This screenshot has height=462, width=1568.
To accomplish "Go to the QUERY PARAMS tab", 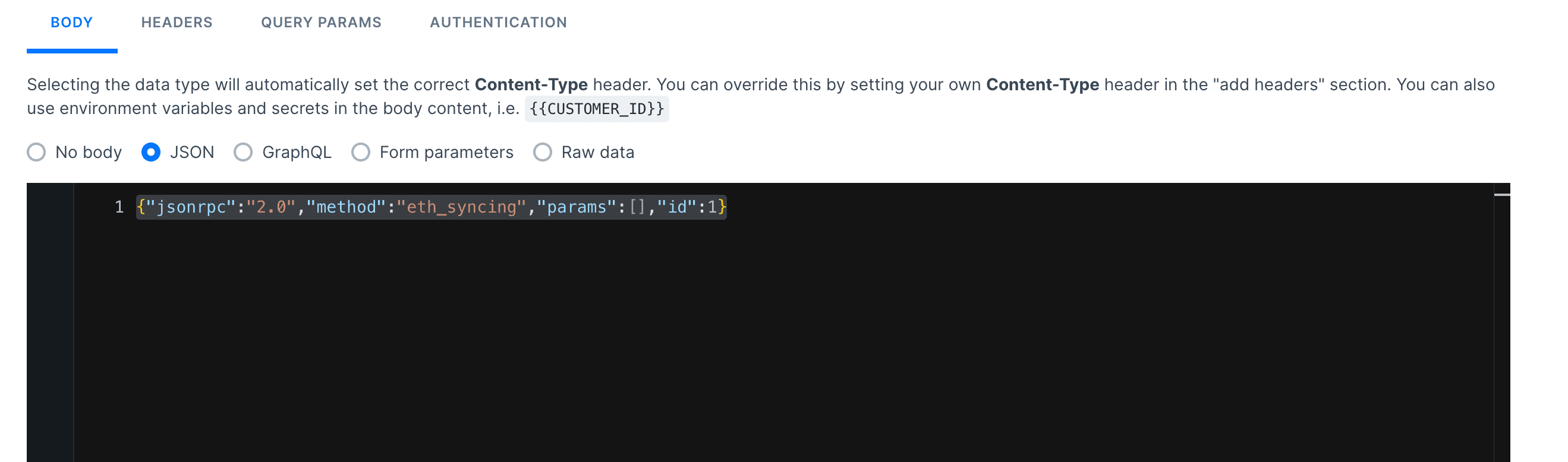I will coord(321,23).
